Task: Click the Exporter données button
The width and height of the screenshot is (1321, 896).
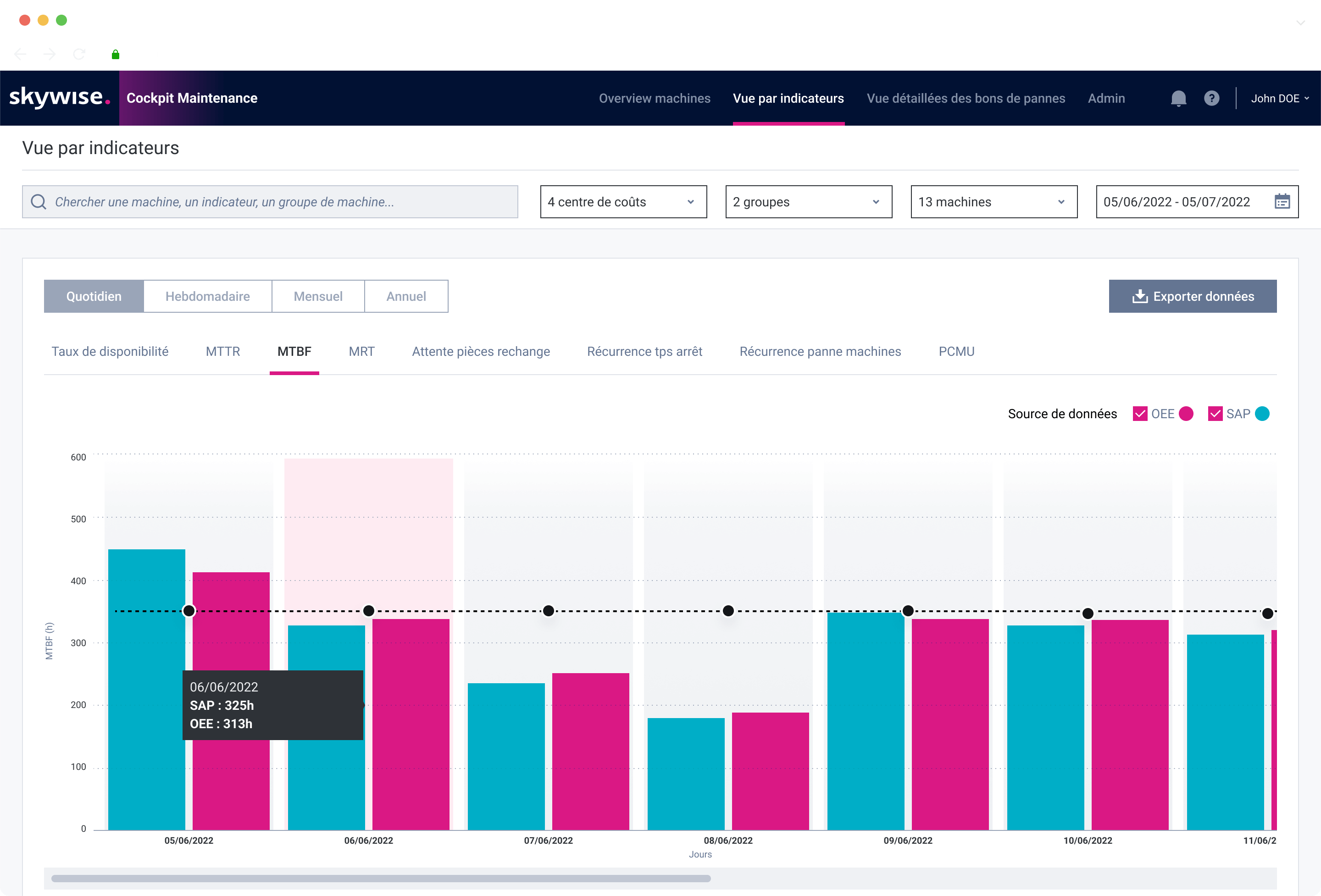Action: point(1193,296)
